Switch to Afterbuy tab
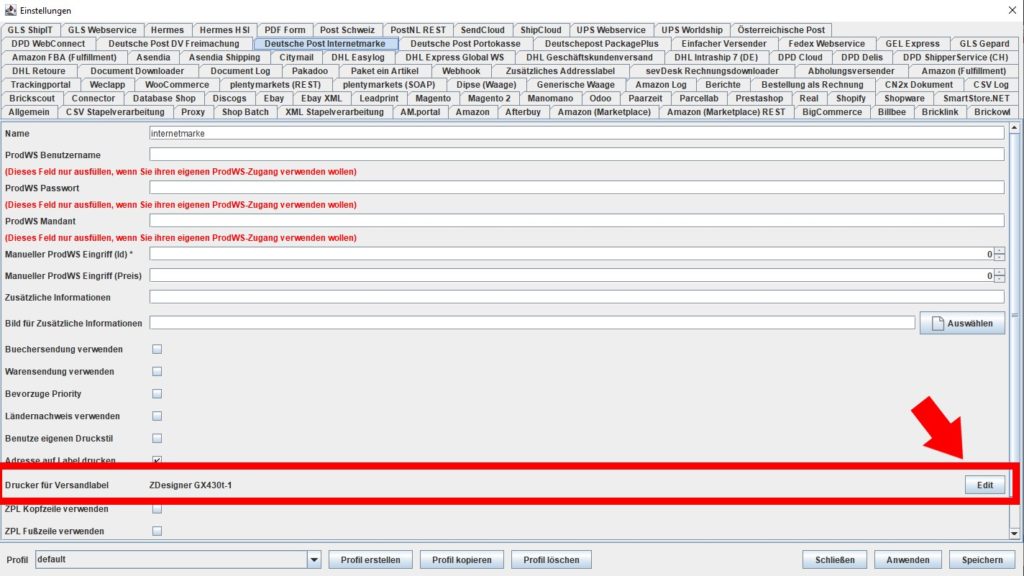1024x576 pixels. click(523, 112)
